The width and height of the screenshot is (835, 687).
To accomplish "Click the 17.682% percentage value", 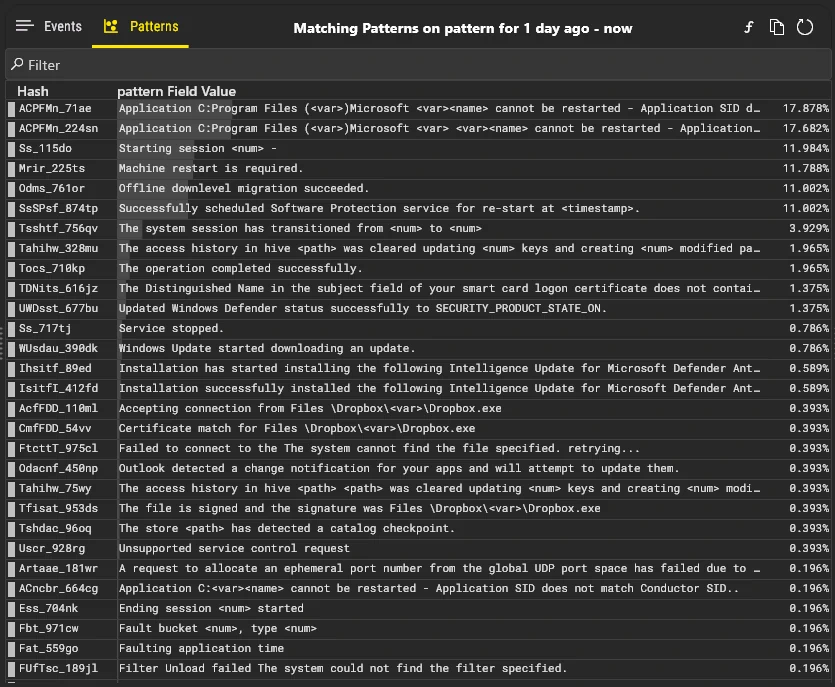I will point(805,128).
